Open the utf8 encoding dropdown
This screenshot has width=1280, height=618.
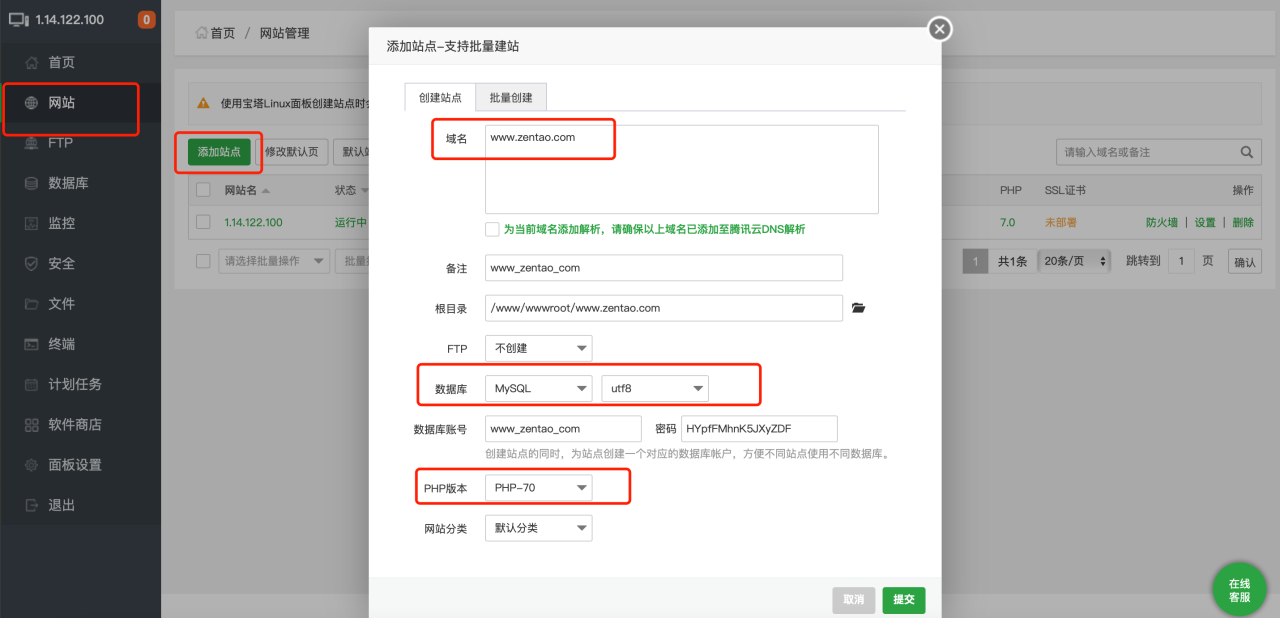[x=654, y=388]
